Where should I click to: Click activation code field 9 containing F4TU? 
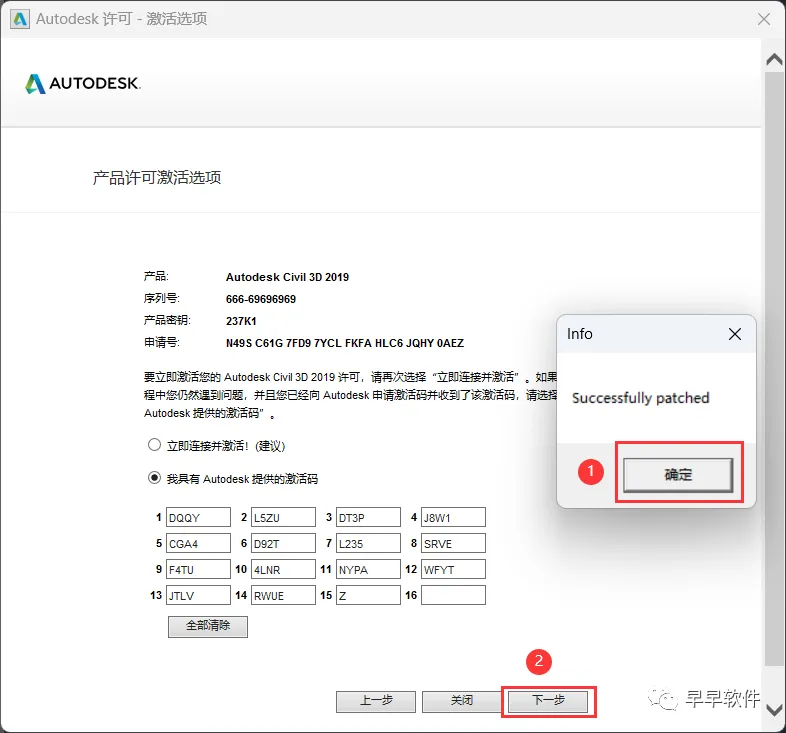pyautogui.click(x=199, y=570)
